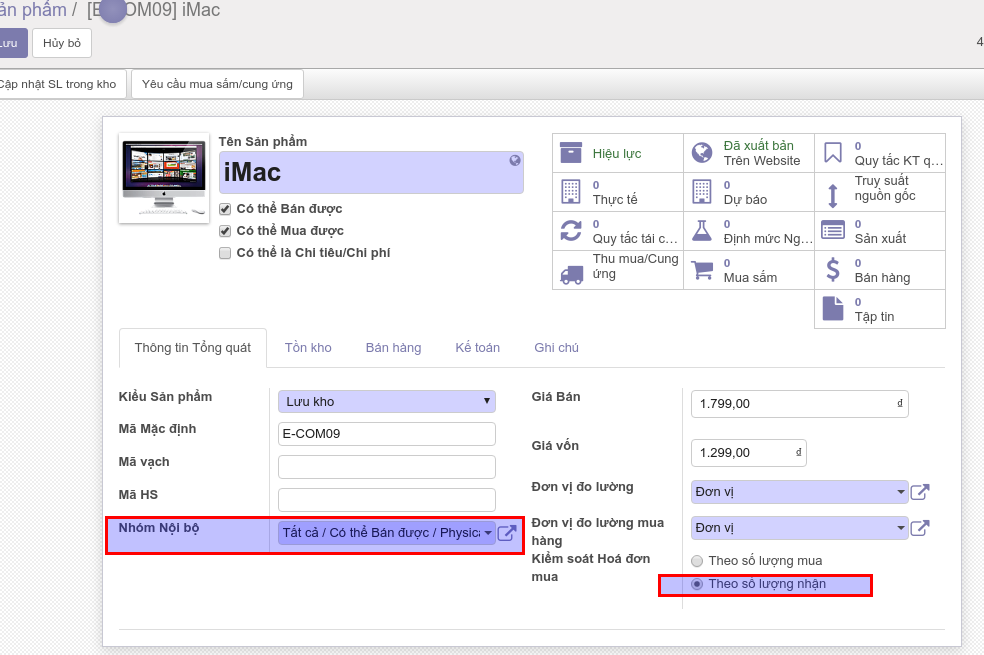Image resolution: width=984 pixels, height=655 pixels.
Task: Open the bookmark icon for Quy tắc KT
Action: (833, 152)
